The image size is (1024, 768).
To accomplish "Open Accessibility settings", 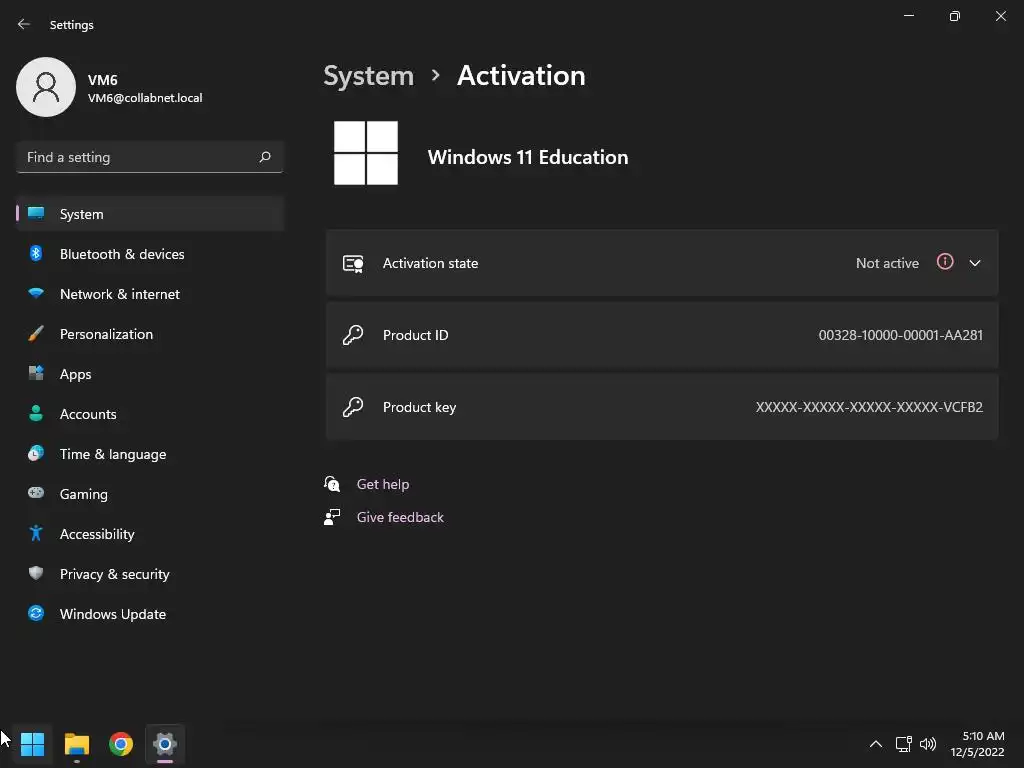I will [x=150, y=534].
